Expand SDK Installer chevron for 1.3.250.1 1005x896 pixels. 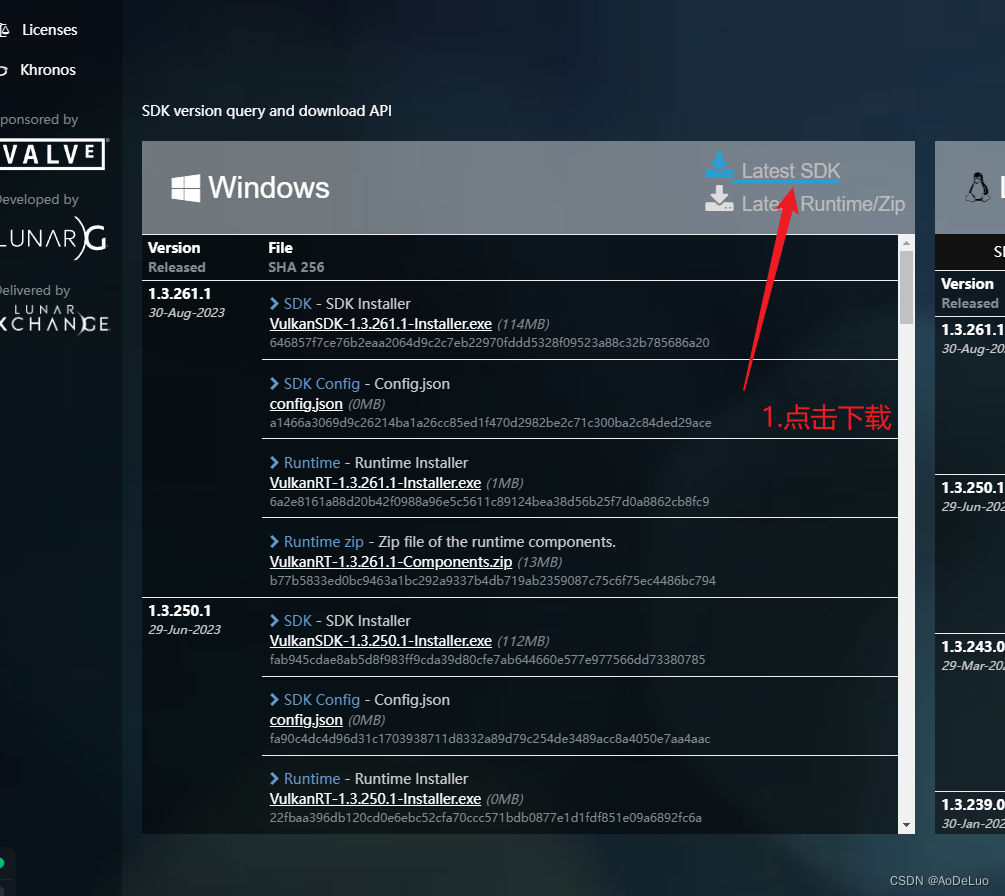click(x=274, y=620)
